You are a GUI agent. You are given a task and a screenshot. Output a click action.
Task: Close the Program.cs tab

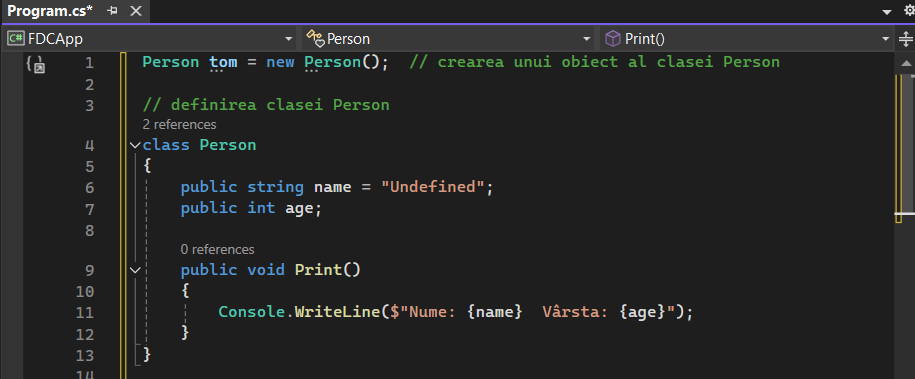[135, 11]
